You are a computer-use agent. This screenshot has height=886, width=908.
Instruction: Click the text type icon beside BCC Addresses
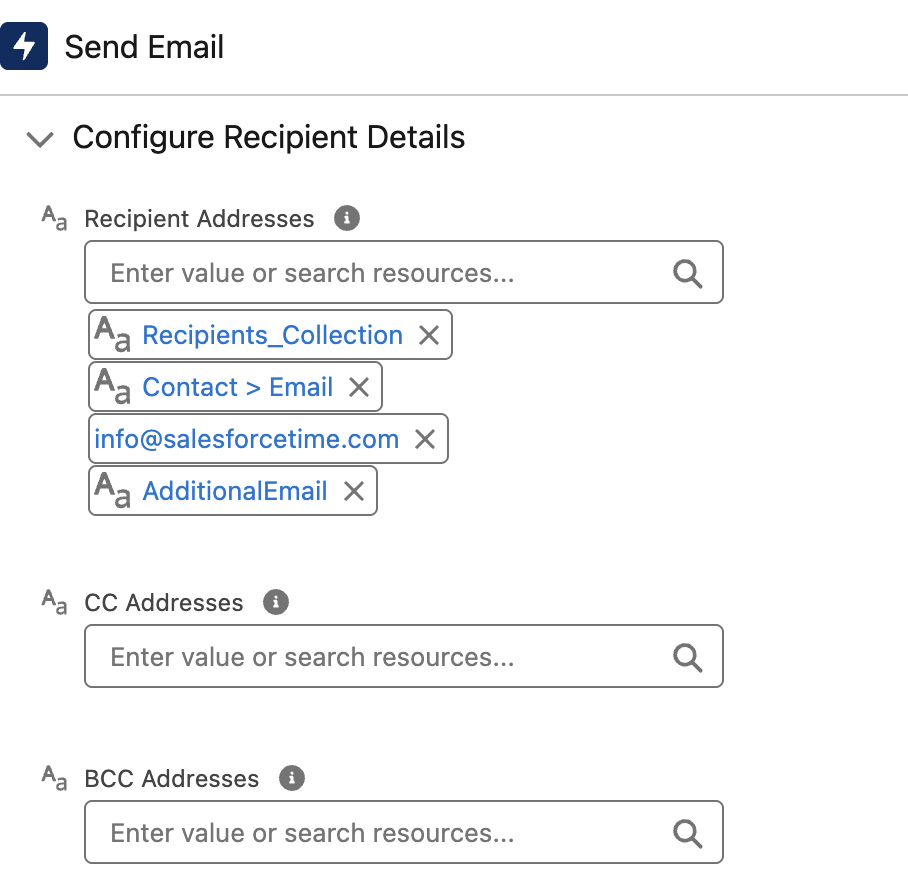(x=54, y=778)
